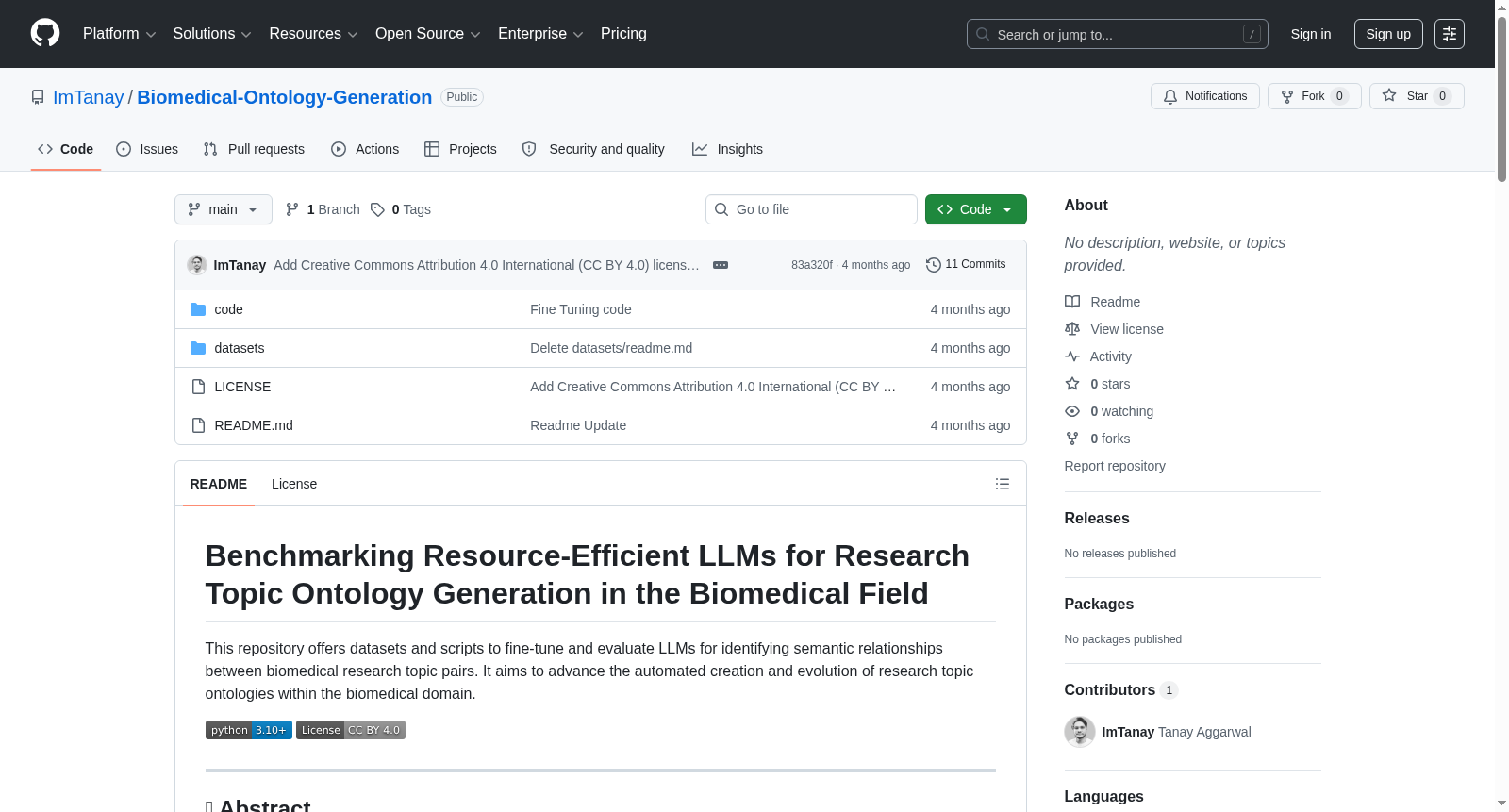Click the Go to file input
Image resolution: width=1509 pixels, height=812 pixels.
811,209
